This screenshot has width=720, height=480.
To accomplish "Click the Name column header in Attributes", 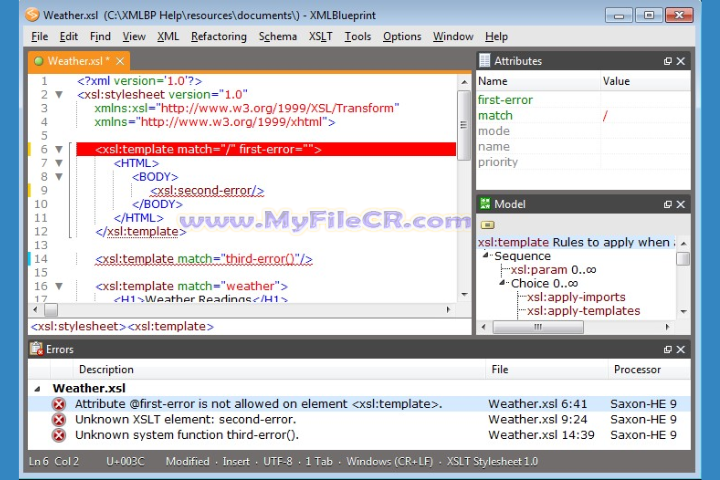I will [x=538, y=81].
